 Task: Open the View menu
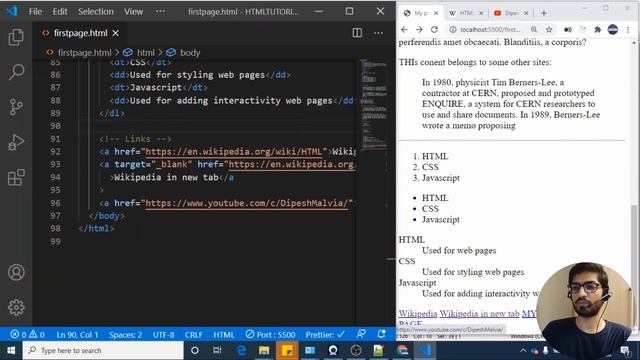pos(133,11)
